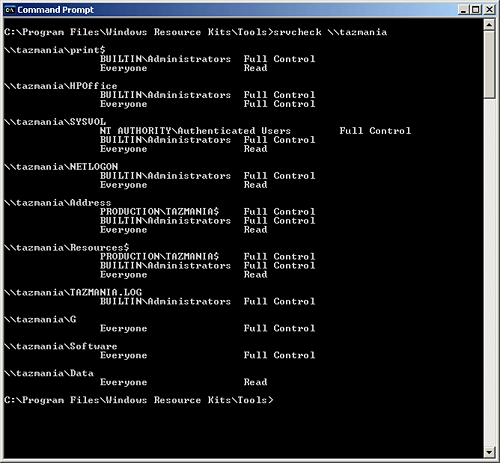Click the \\tazmania\print$ share line
The height and width of the screenshot is (463, 500).
(55, 50)
